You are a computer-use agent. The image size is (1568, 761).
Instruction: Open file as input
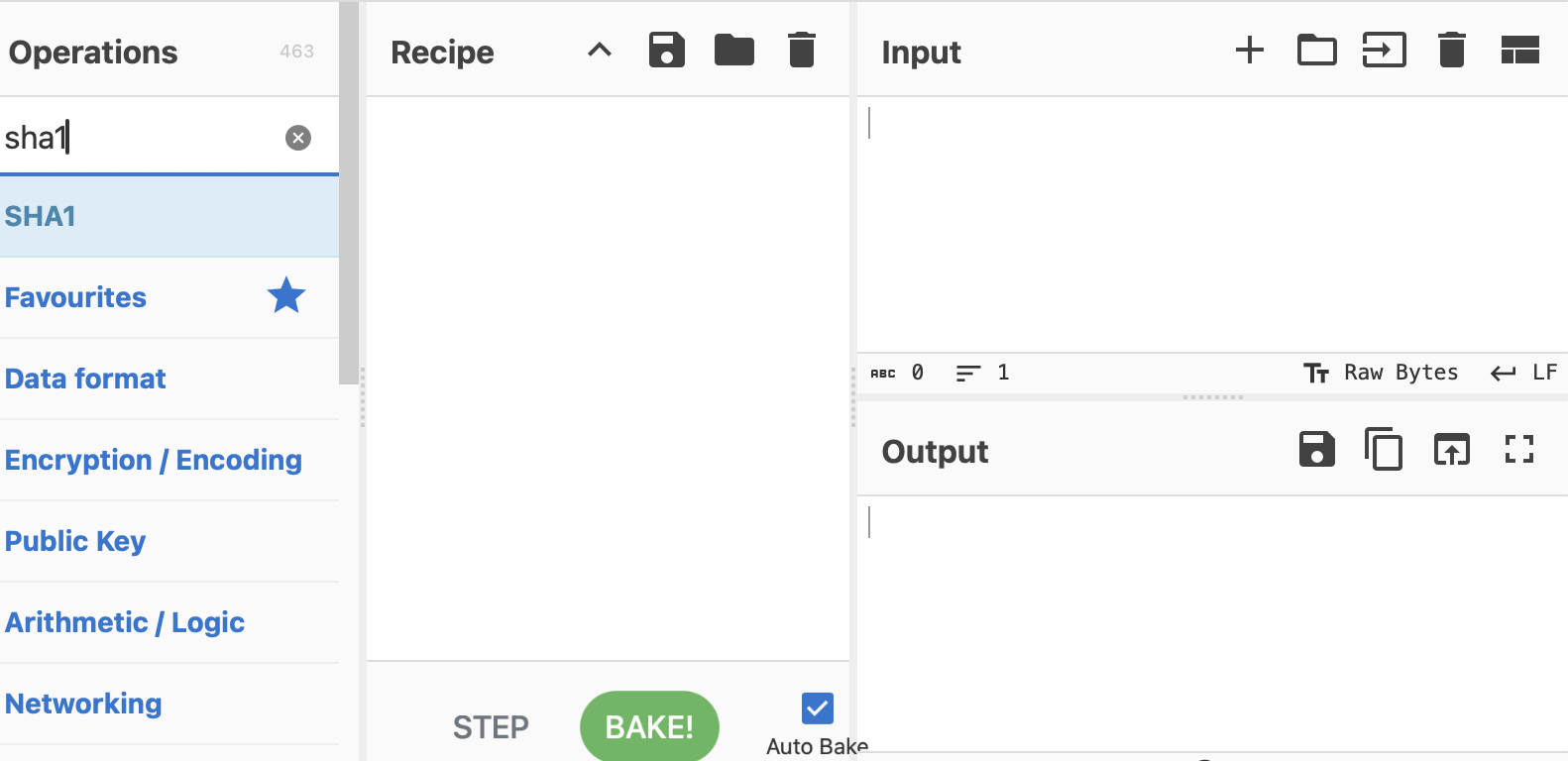pyautogui.click(x=1385, y=50)
